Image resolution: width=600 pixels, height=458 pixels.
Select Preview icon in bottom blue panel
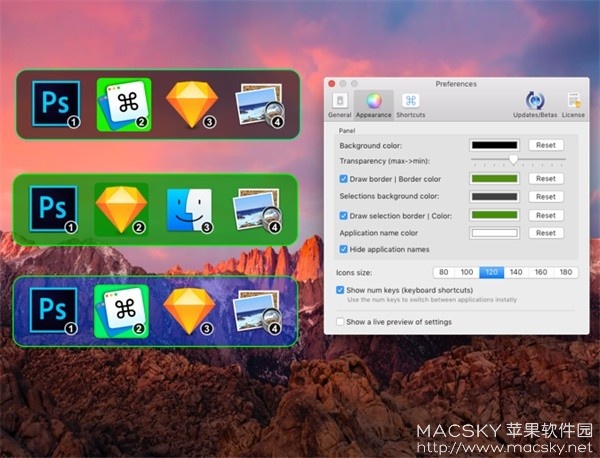[x=257, y=312]
